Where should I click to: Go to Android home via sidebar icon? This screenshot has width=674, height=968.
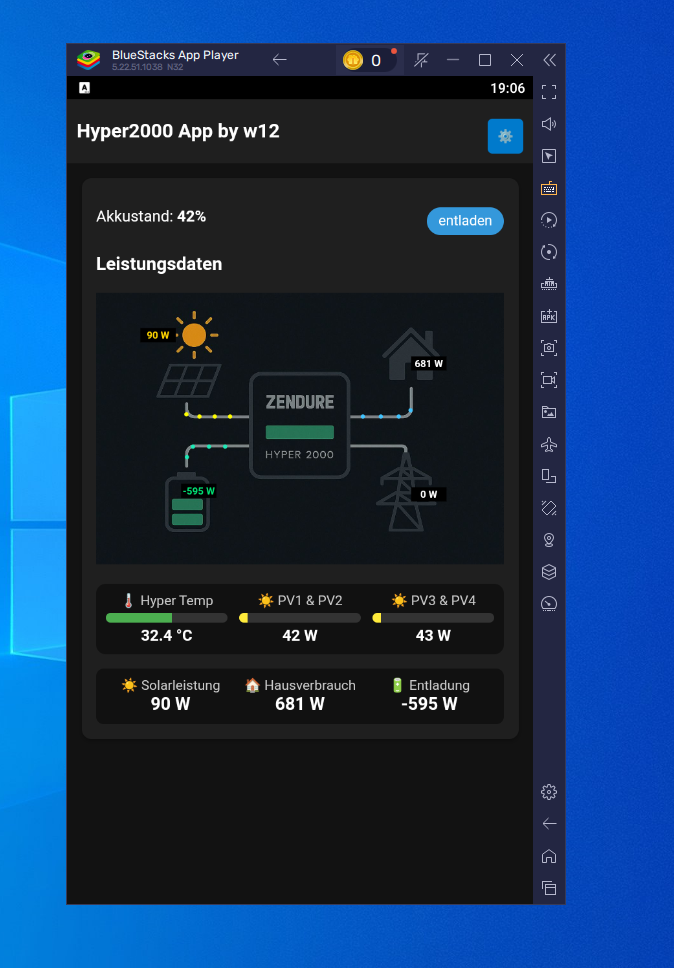[548, 856]
